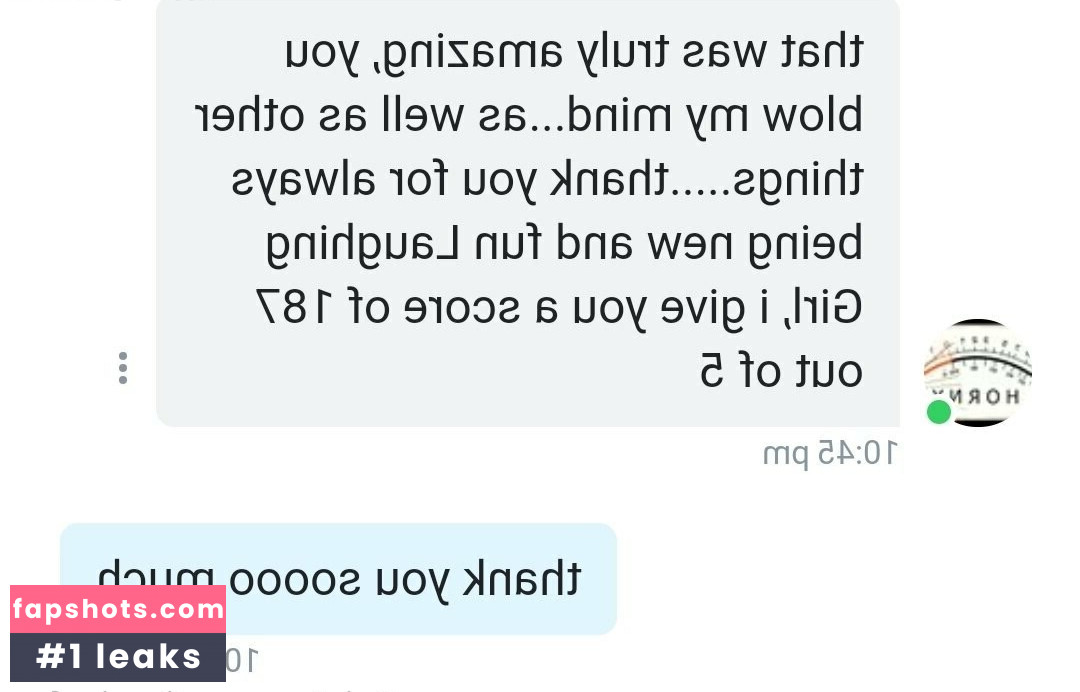
Task: Click the partial timestamp below blue bubble
Action: pos(242,661)
